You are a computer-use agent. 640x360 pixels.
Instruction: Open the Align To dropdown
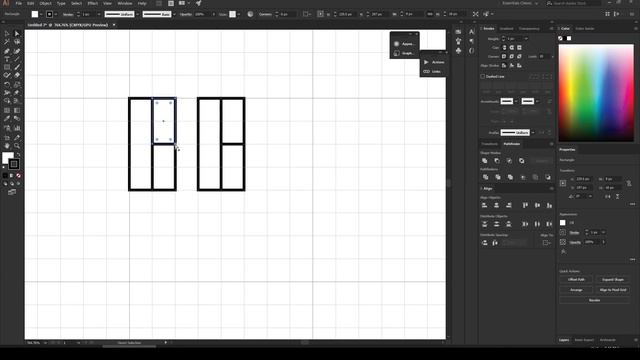pos(547,243)
